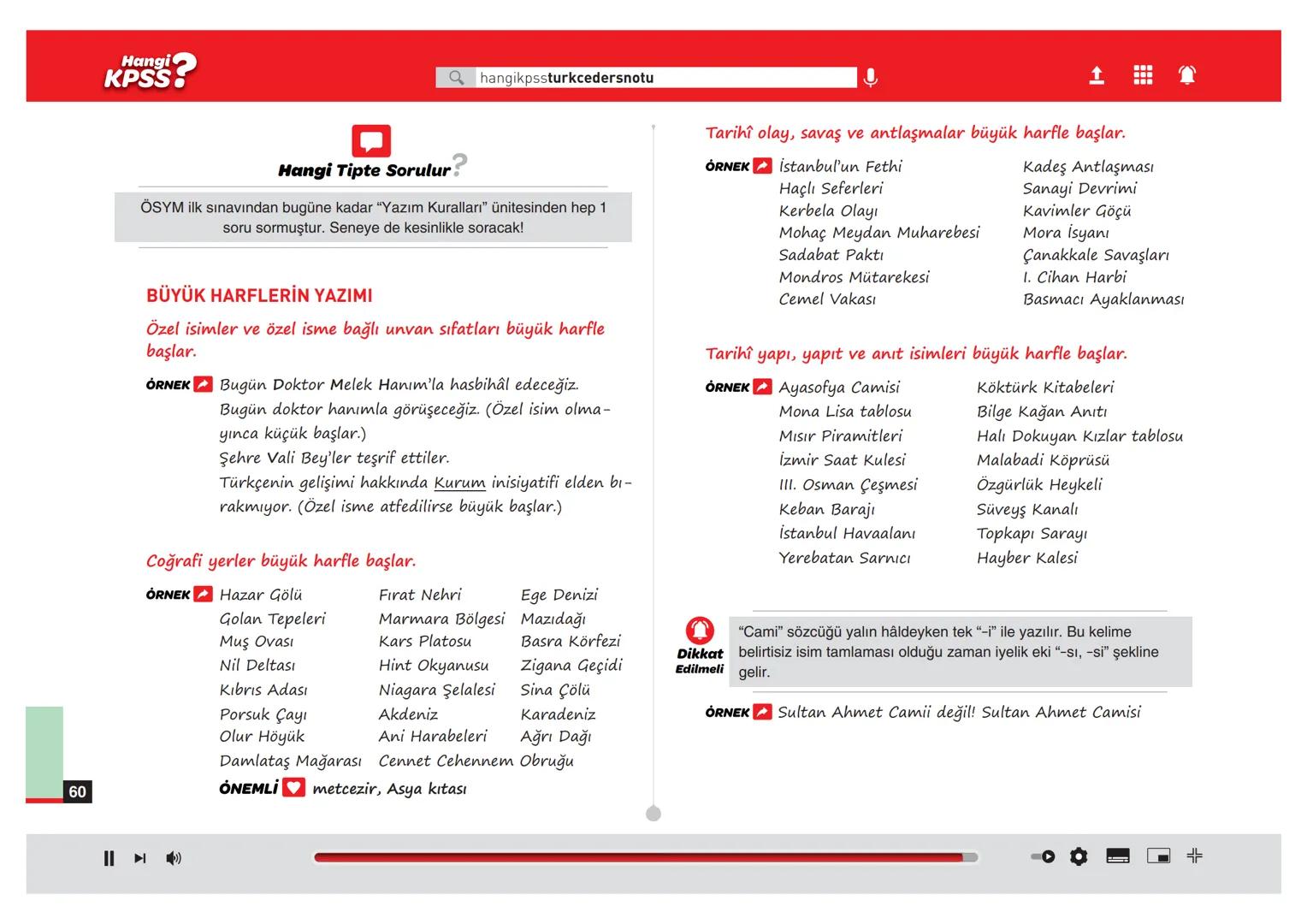Toggle subtitles with the captions icon
Image resolution: width=1307 pixels, height=924 pixels.
1118,856
